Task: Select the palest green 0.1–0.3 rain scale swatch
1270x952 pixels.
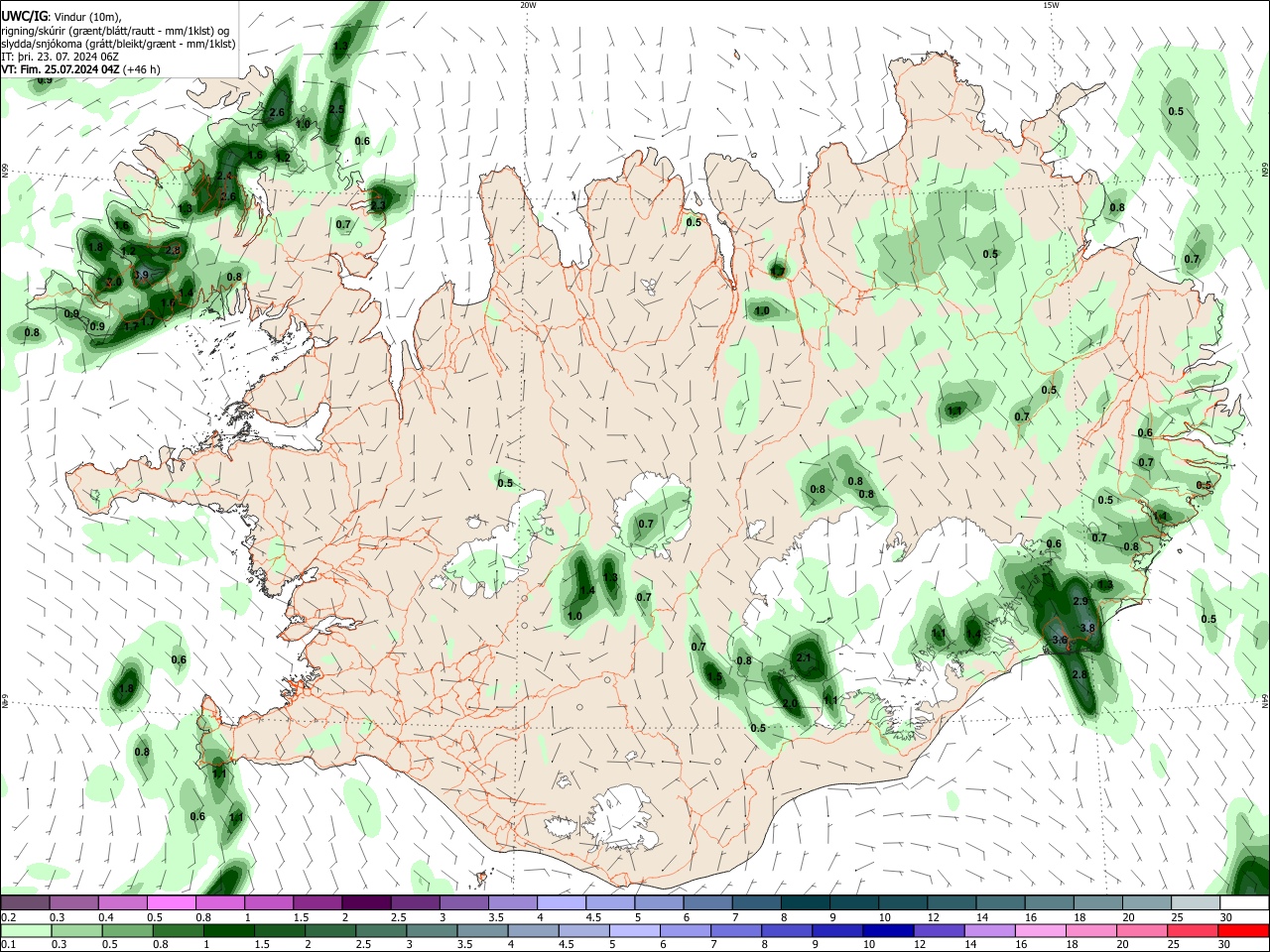Action: (27, 931)
